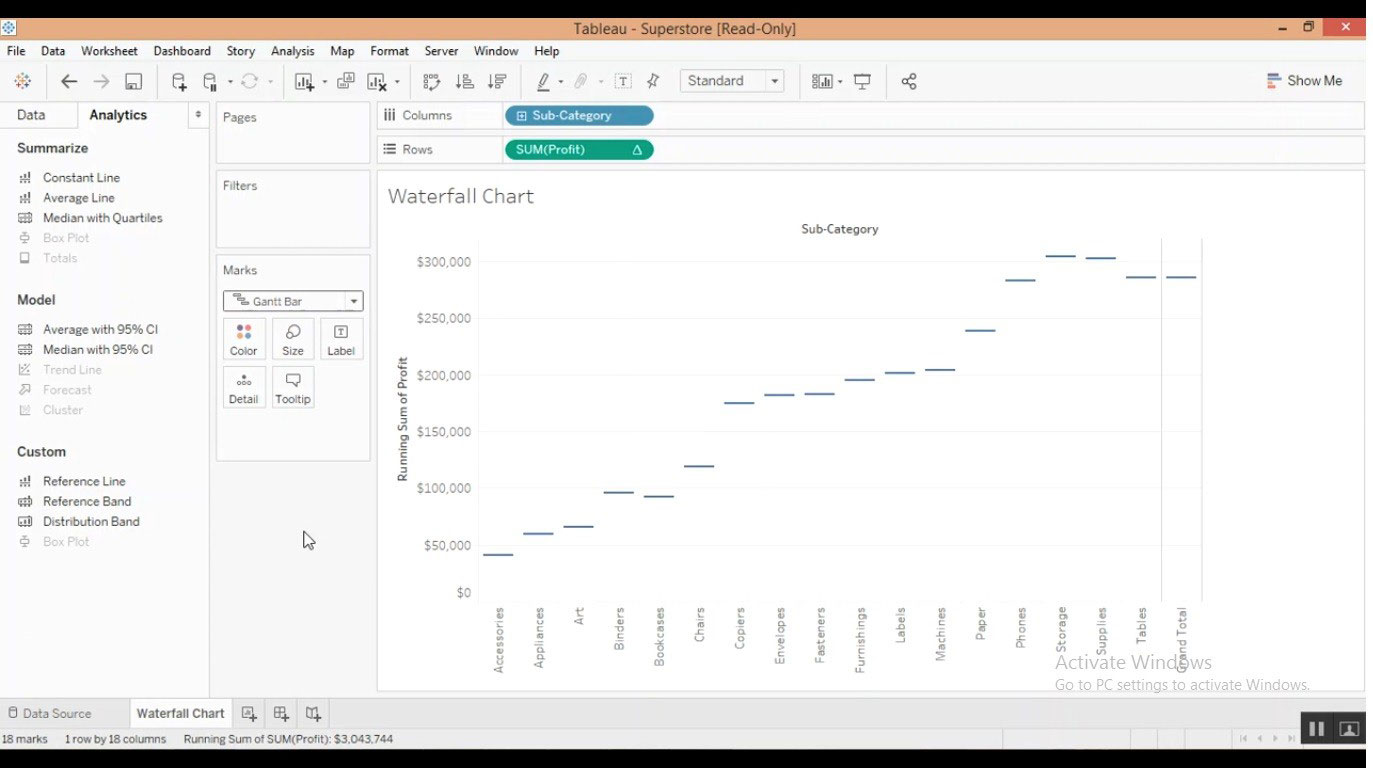The height and width of the screenshot is (775, 1373).
Task: Open the Format menu
Action: point(389,51)
